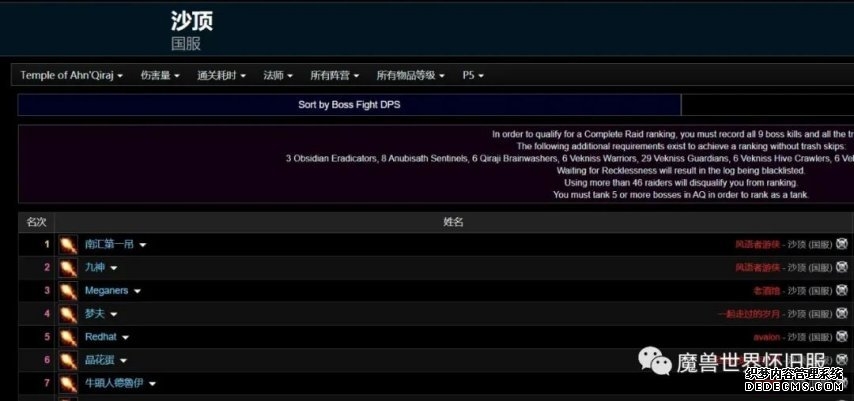Click the 名次 rank column header
Screen dimensions: 854x401
point(36,221)
